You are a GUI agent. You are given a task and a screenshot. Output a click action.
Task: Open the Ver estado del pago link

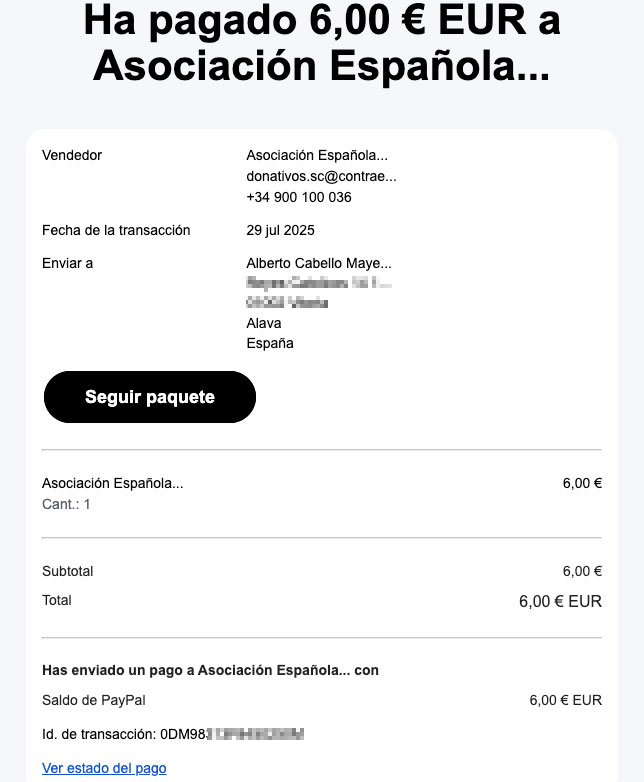pos(104,768)
